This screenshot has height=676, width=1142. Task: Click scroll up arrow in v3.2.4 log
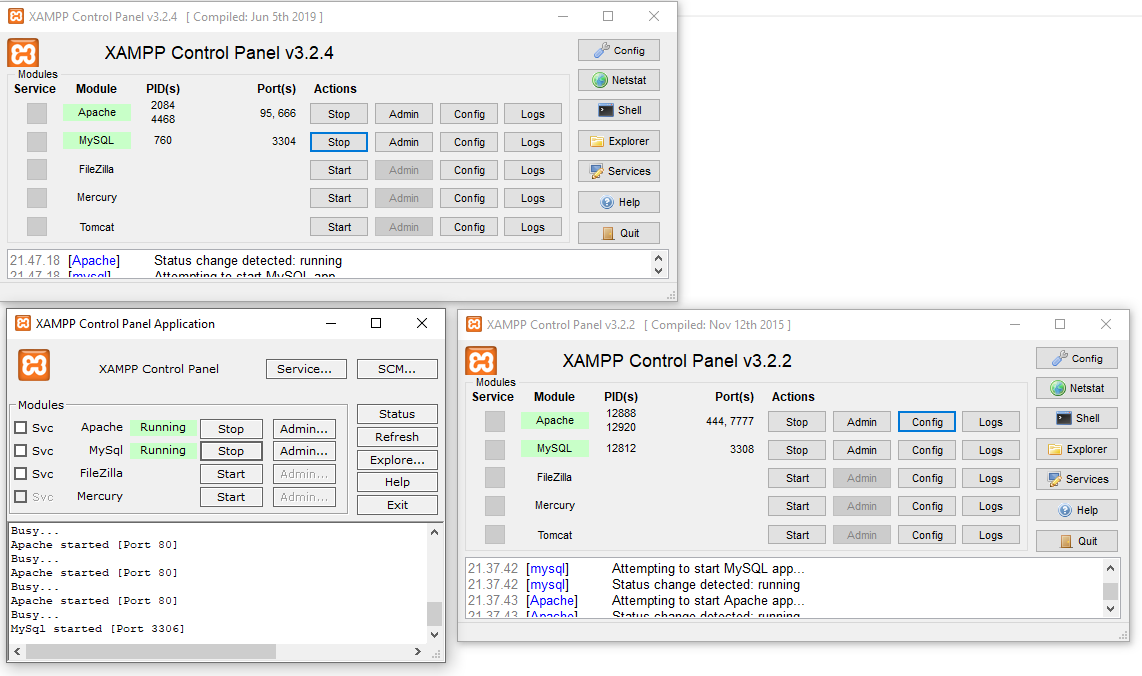click(x=658, y=258)
